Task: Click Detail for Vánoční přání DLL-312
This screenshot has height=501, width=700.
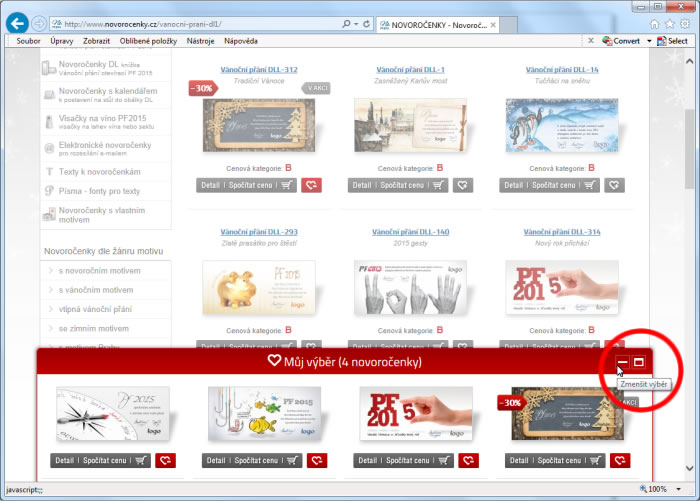Action: coord(210,185)
